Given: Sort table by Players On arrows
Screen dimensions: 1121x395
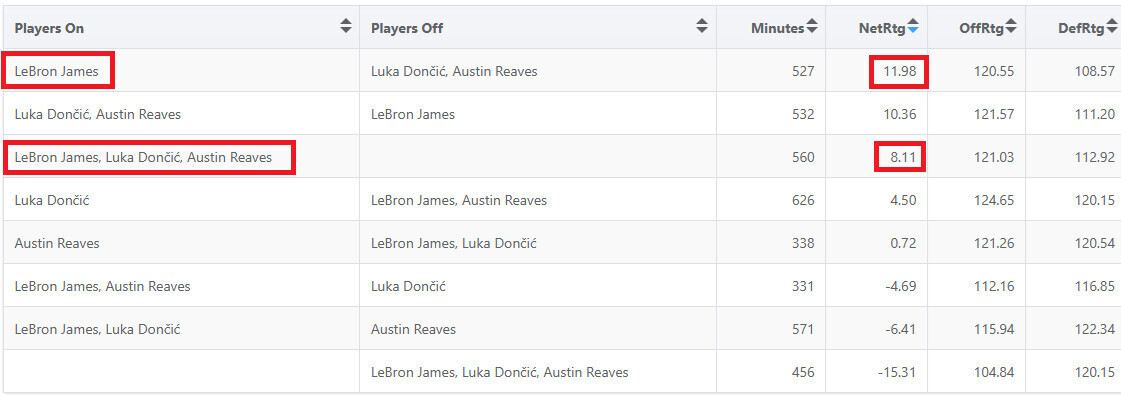Looking at the screenshot, I should click(x=346, y=26).
